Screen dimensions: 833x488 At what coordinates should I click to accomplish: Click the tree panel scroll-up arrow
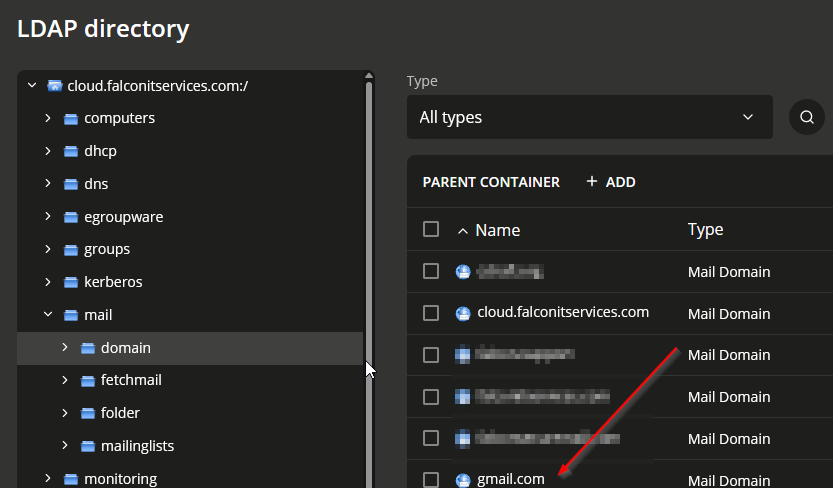[369, 76]
